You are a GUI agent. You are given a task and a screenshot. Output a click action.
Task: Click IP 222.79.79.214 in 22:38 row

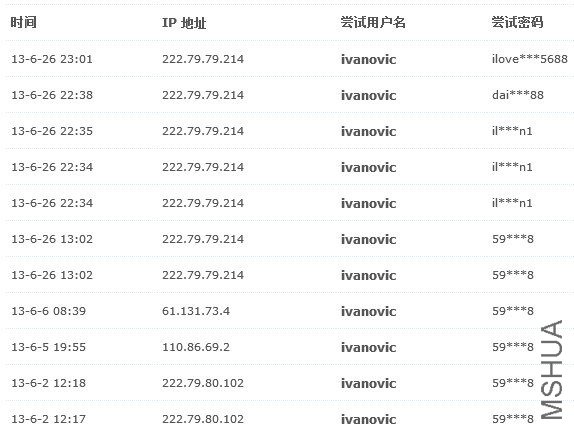(x=203, y=95)
